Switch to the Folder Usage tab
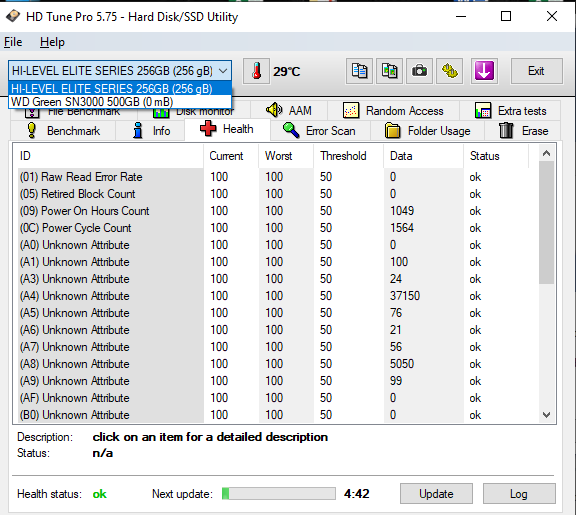 428,131
